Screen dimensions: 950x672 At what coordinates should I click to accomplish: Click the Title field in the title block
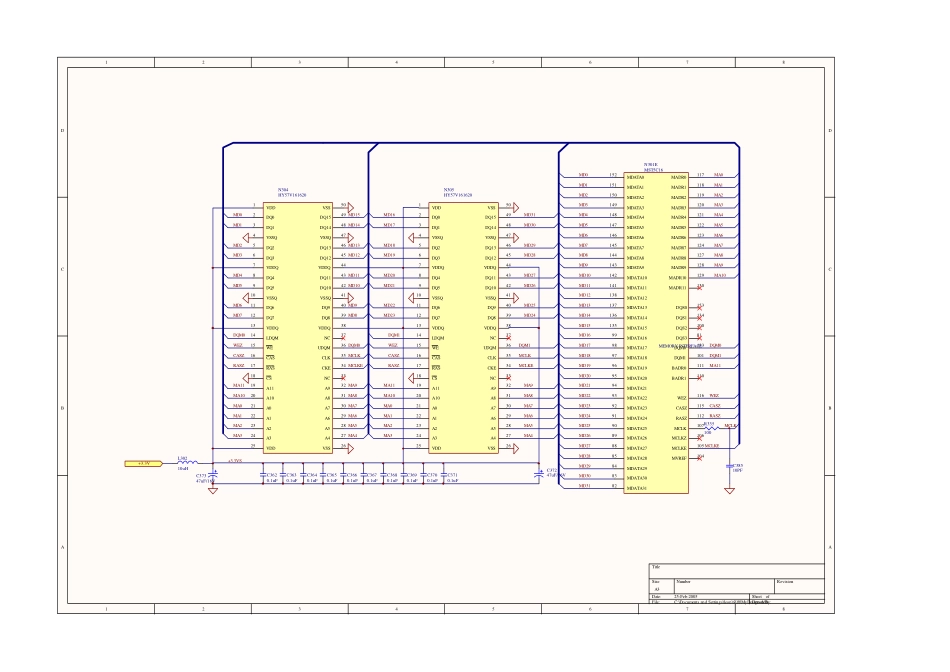[x=737, y=570]
